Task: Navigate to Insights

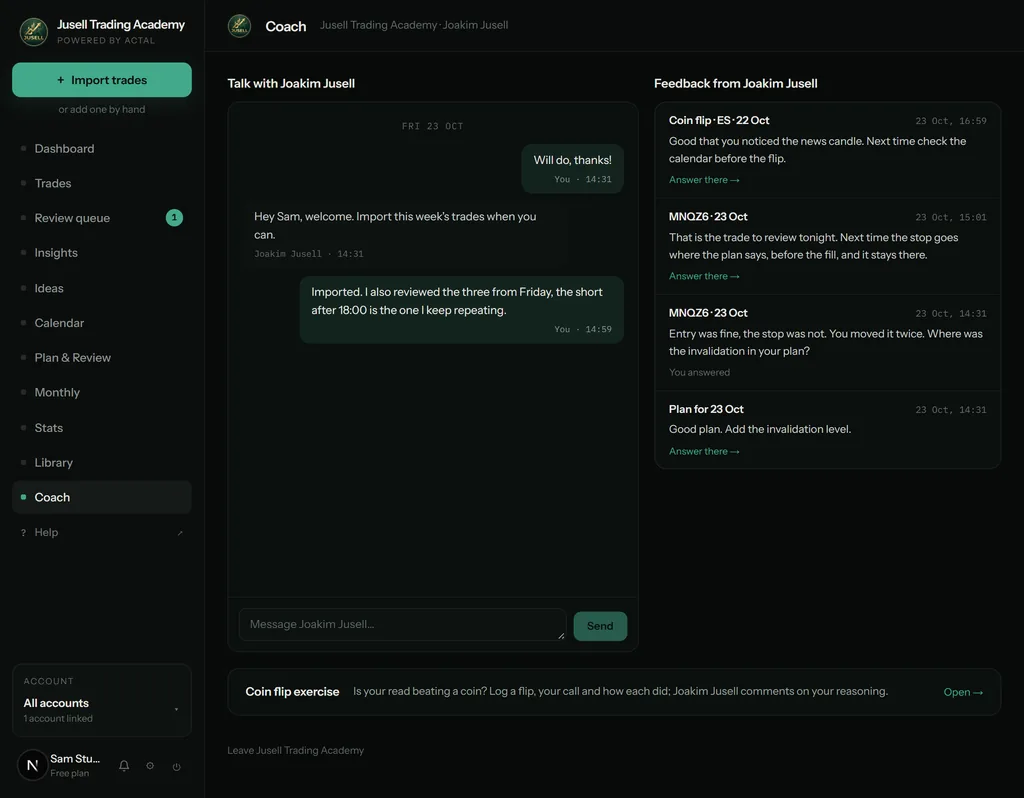Action: click(x=102, y=253)
